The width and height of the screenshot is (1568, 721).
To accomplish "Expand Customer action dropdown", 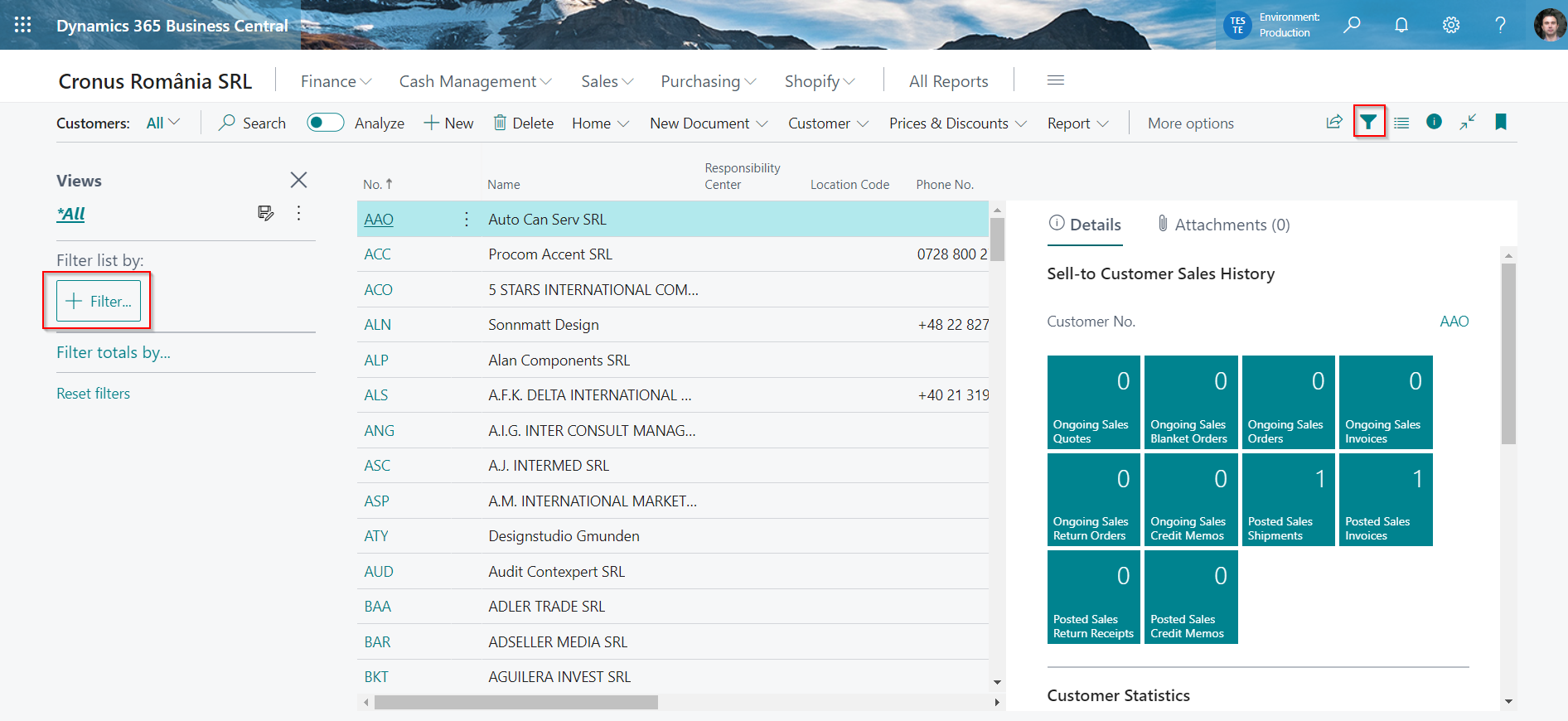I will [829, 123].
